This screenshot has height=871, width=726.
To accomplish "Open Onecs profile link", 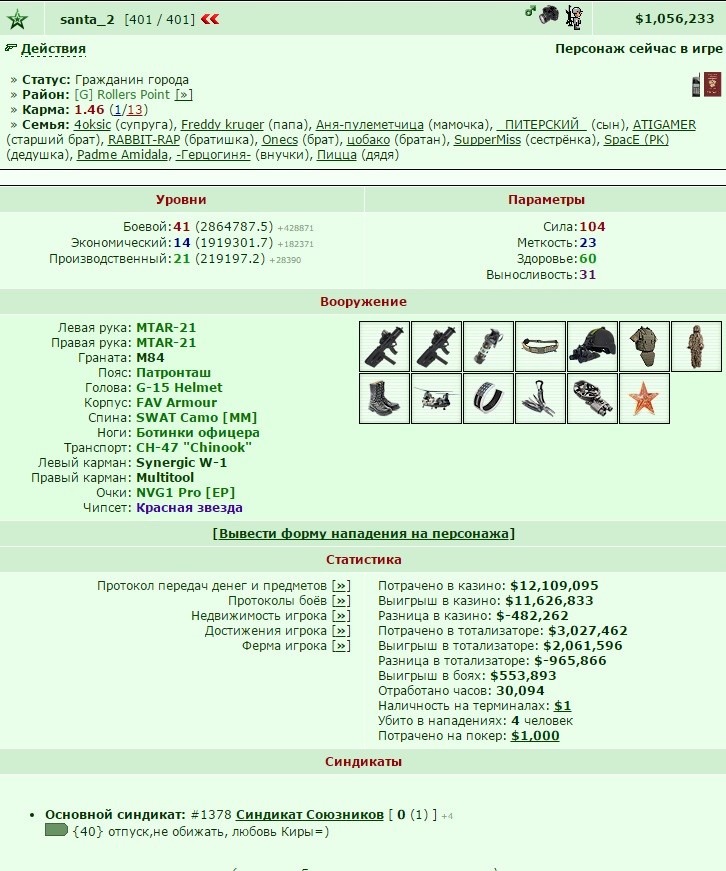I will [x=279, y=139].
